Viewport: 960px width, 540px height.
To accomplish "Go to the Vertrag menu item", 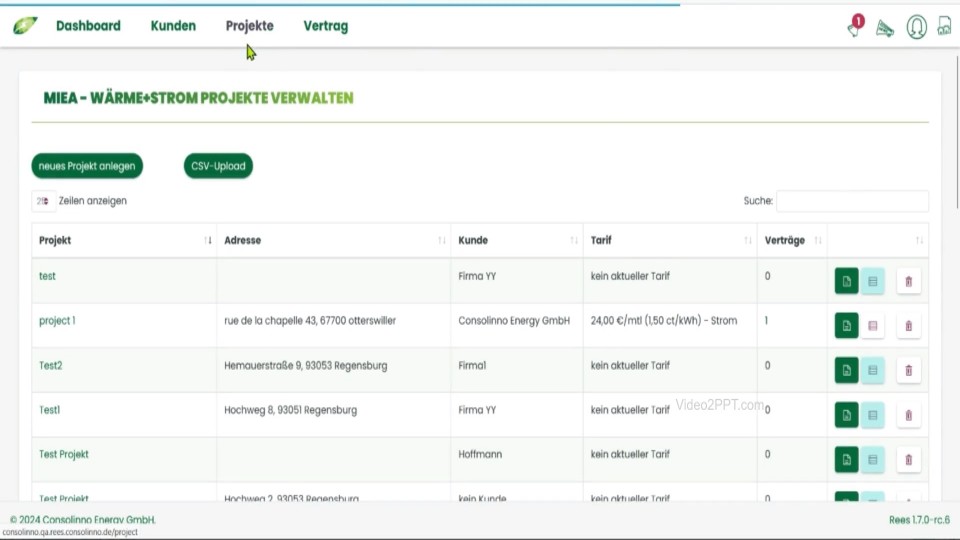I will point(326,26).
